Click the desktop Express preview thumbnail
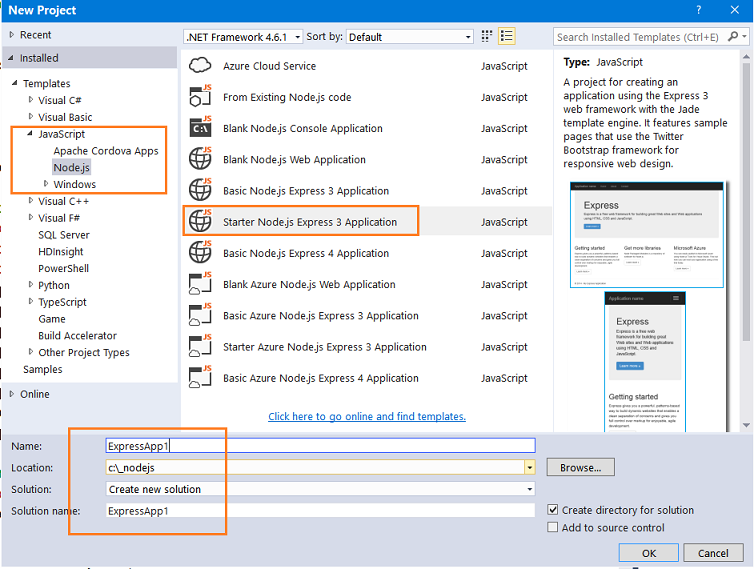The image size is (754, 569). (647, 235)
